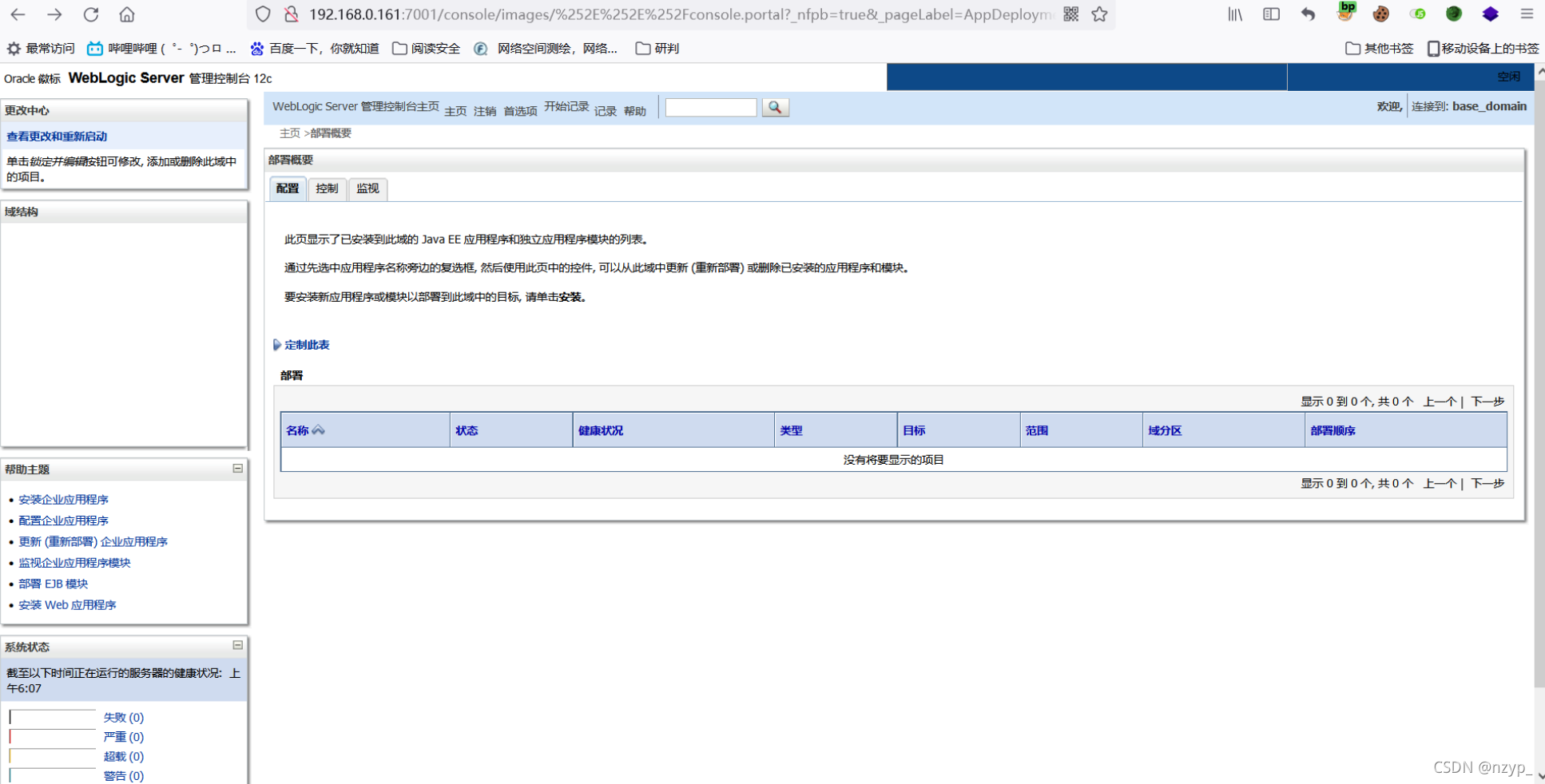Image resolution: width=1545 pixels, height=784 pixels.
Task: Open the cookie extension icon
Action: click(x=1381, y=14)
